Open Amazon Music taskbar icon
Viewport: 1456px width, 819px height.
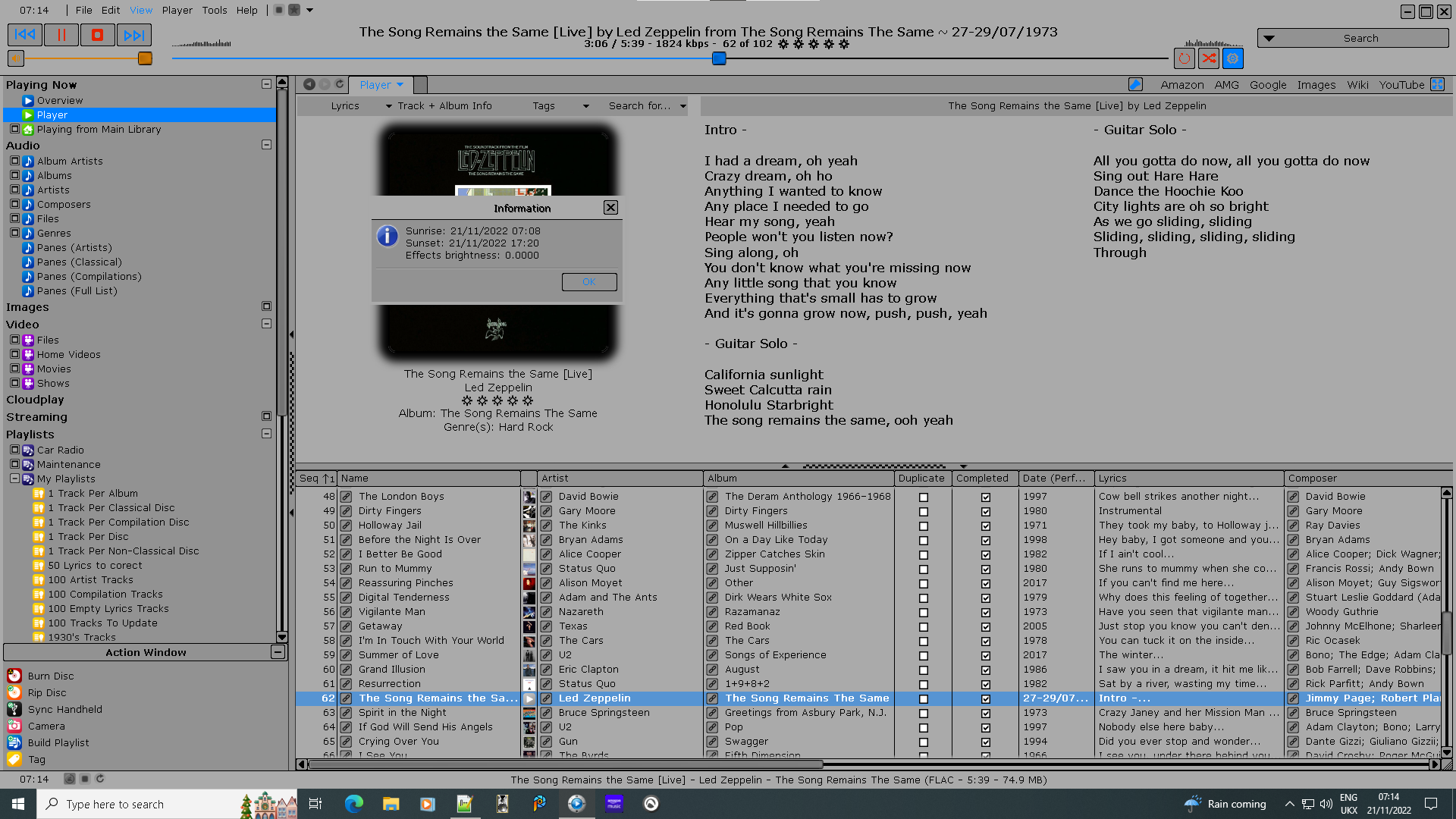point(614,804)
